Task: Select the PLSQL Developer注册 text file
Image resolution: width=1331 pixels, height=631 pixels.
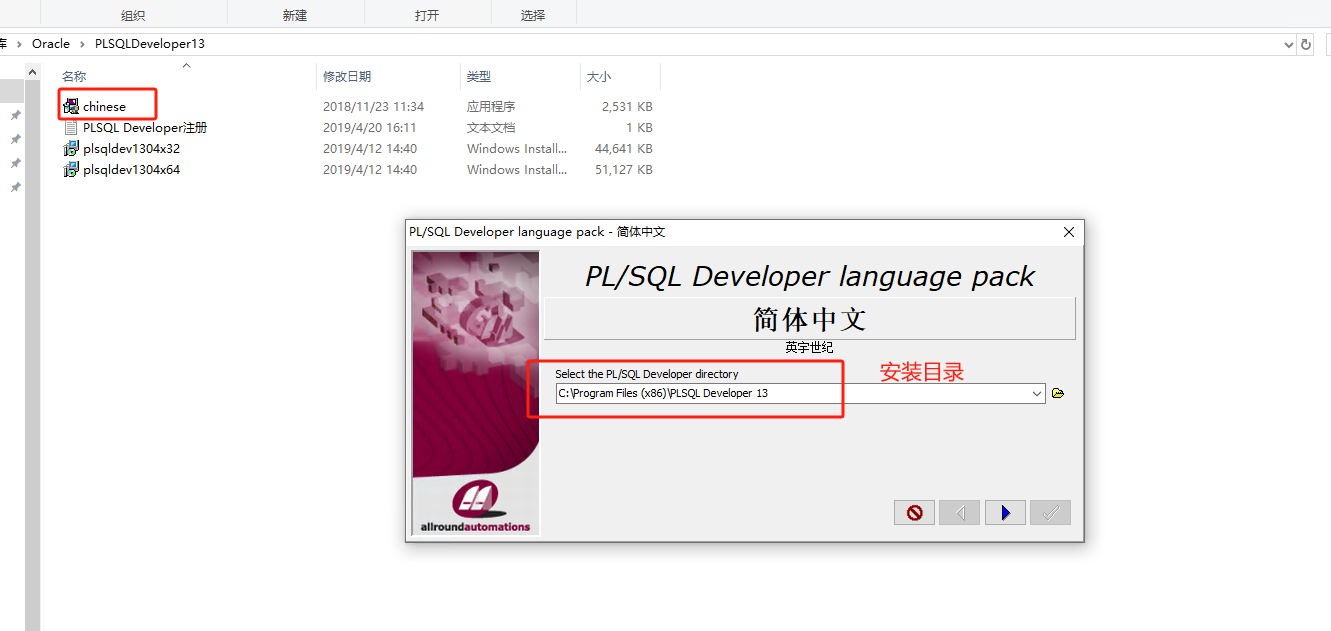Action: pyautogui.click(x=143, y=127)
